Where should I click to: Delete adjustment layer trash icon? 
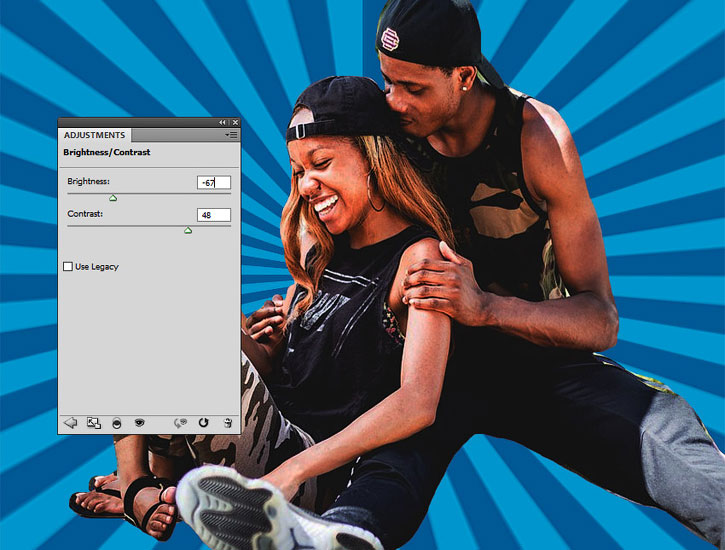pos(227,422)
